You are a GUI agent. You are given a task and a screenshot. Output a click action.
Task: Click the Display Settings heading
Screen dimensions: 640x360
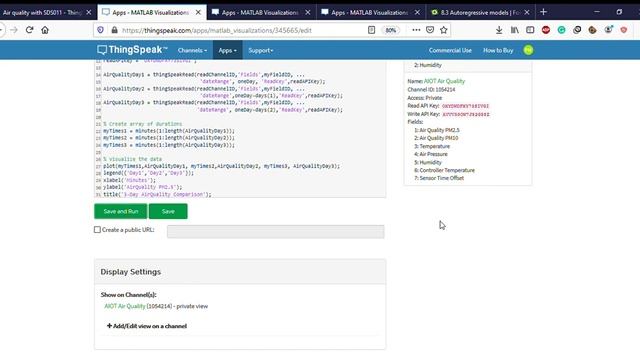click(x=131, y=272)
